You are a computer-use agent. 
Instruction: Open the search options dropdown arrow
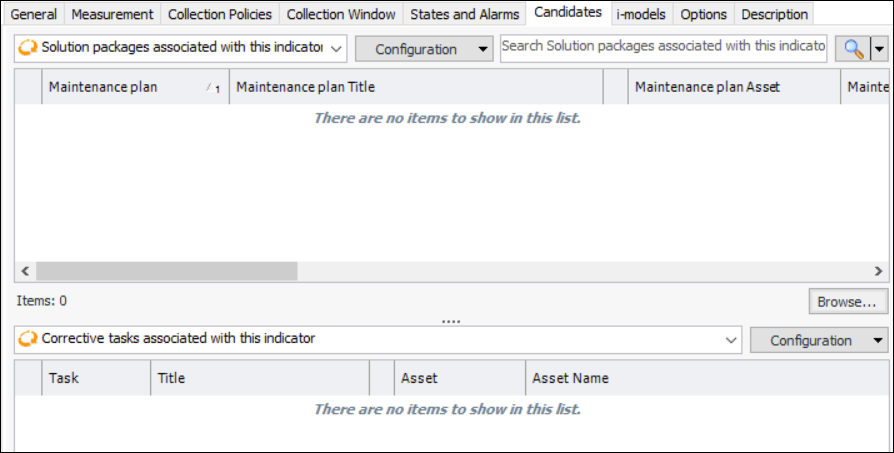point(879,48)
